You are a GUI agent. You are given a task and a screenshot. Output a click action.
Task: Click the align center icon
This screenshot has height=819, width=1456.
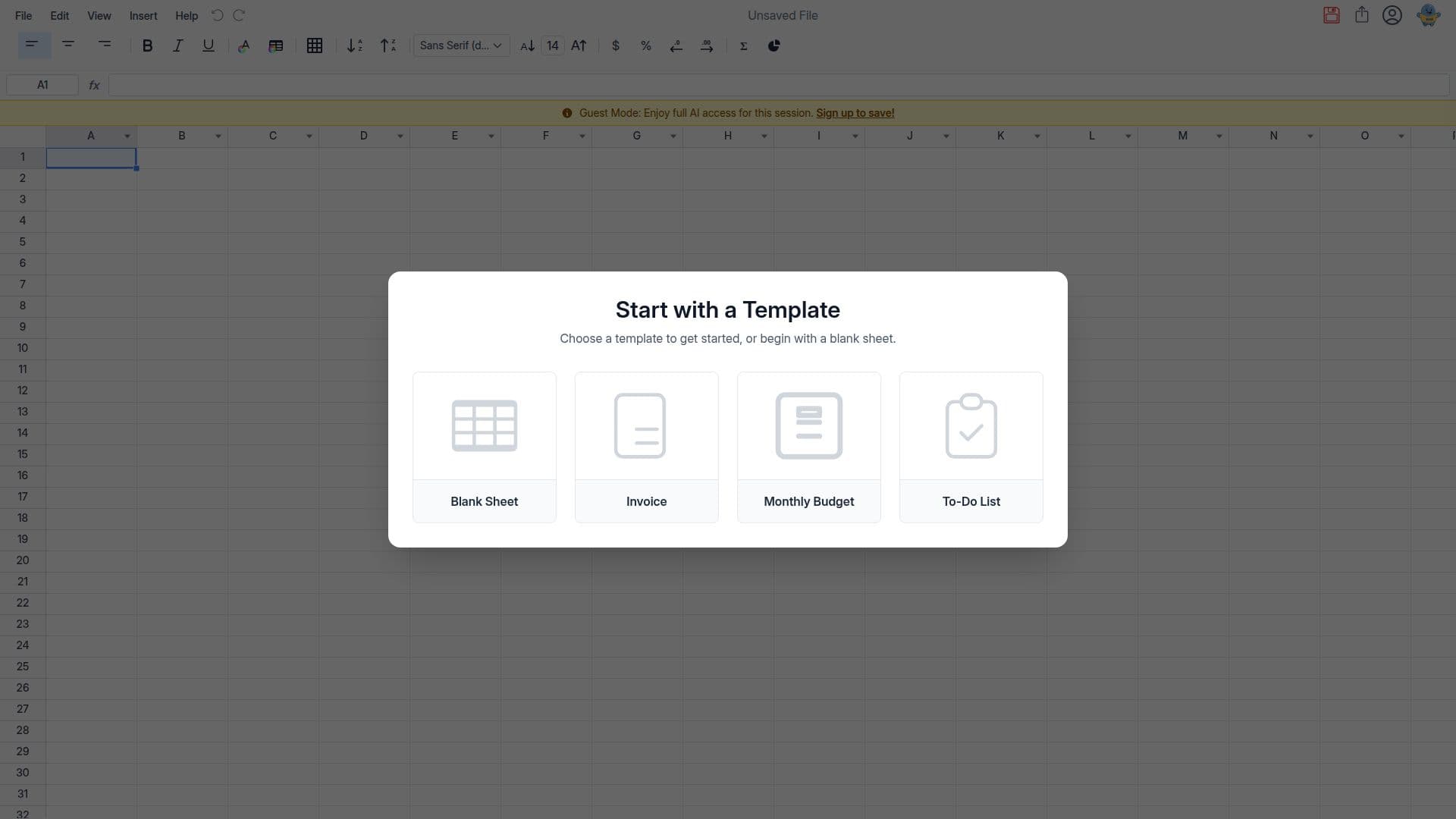point(68,45)
